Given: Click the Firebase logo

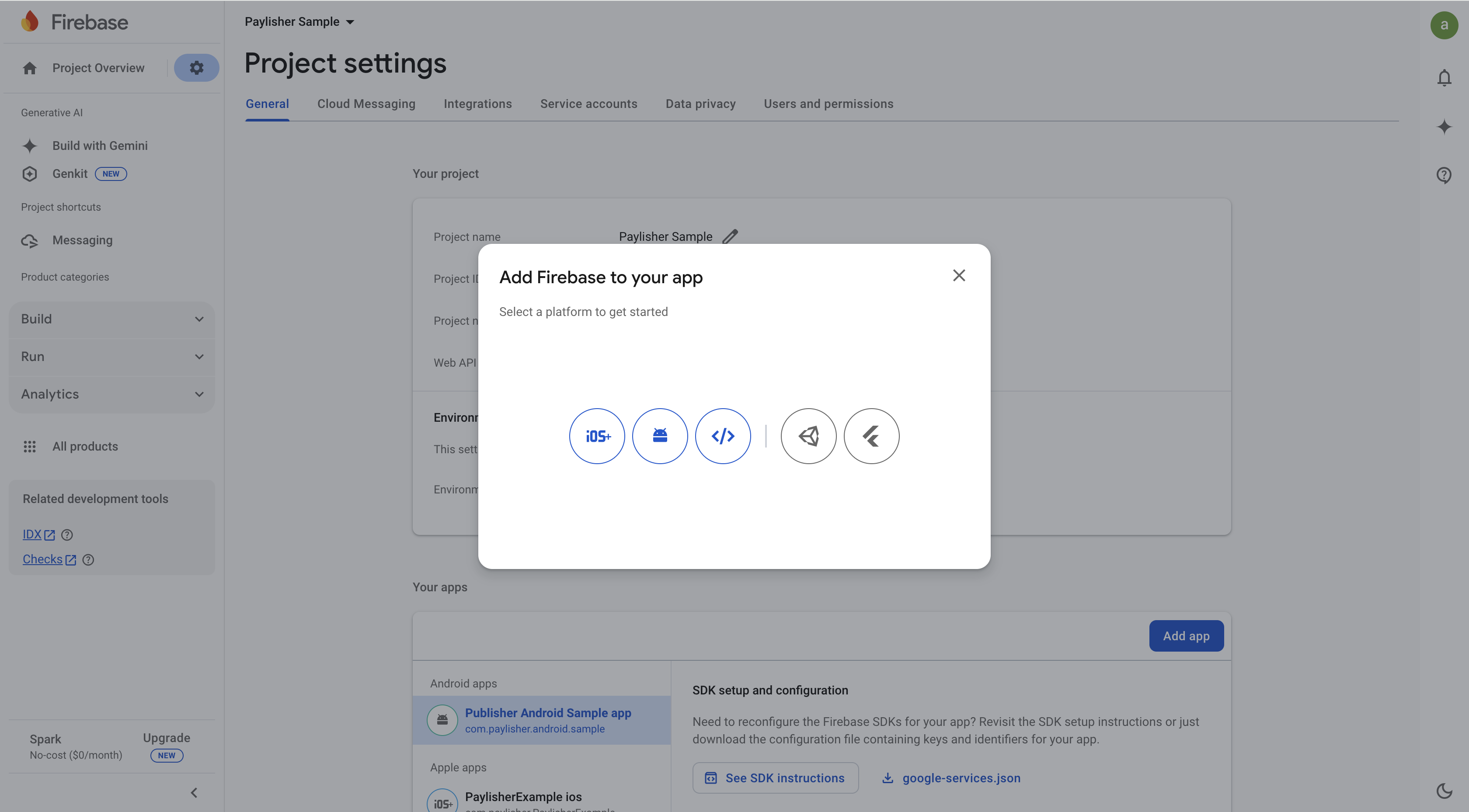Looking at the screenshot, I should click(x=74, y=22).
